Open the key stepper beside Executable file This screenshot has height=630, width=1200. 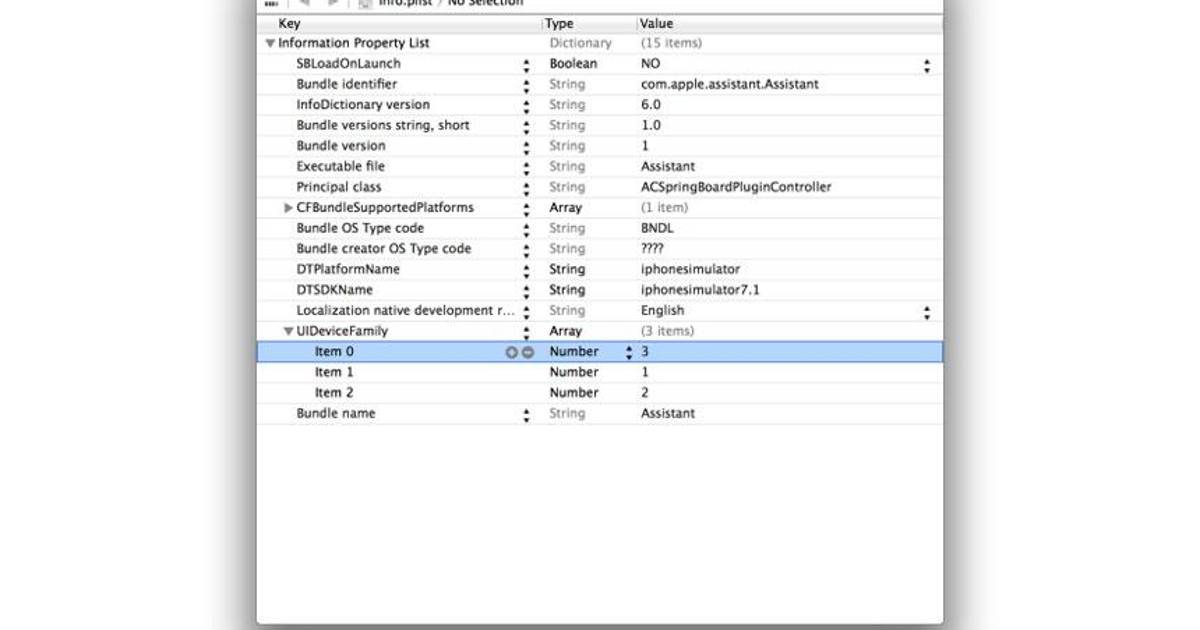pyautogui.click(x=527, y=167)
